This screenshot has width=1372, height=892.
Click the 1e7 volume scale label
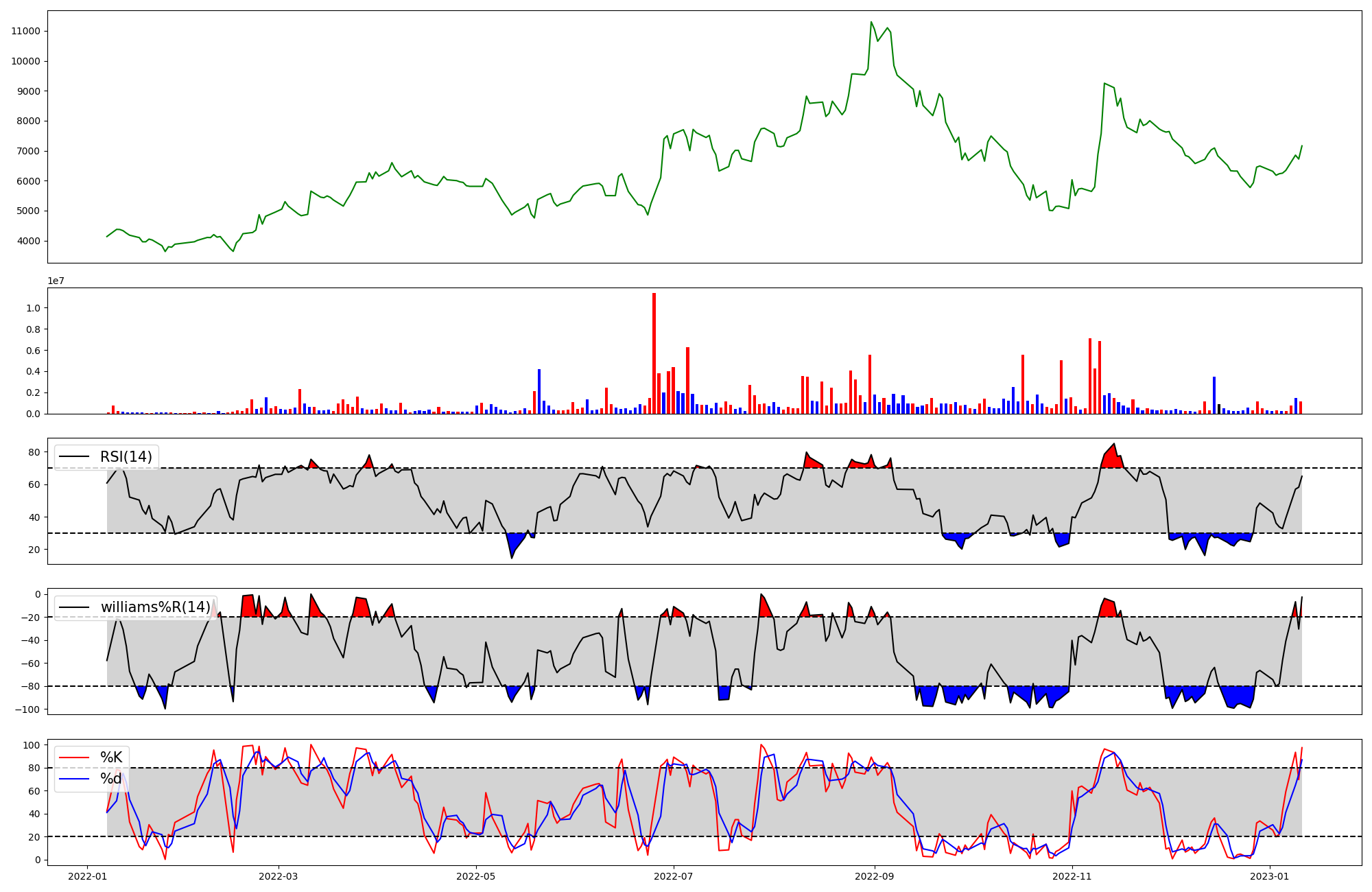[56, 281]
